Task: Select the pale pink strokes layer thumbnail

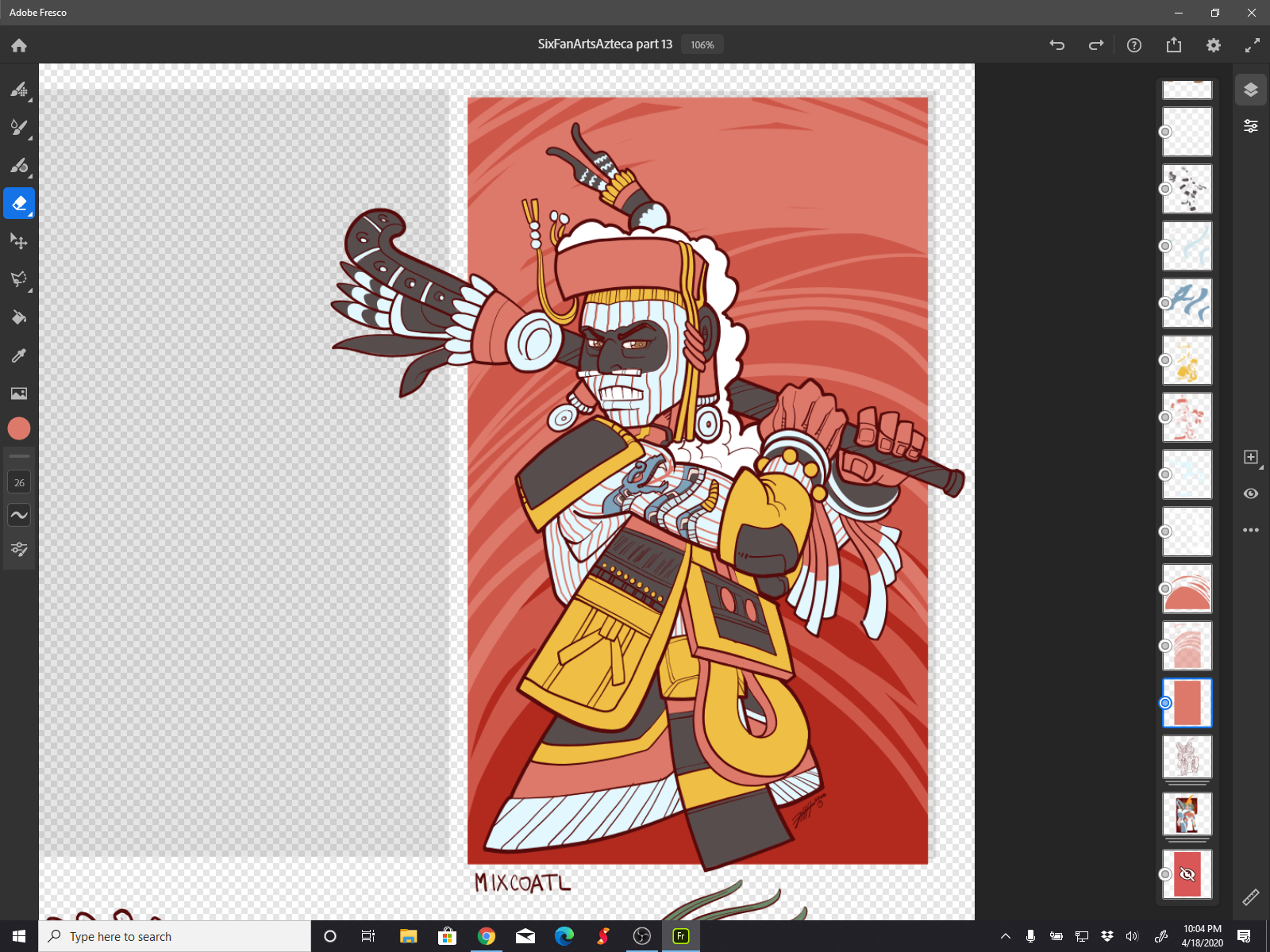Action: [1187, 646]
